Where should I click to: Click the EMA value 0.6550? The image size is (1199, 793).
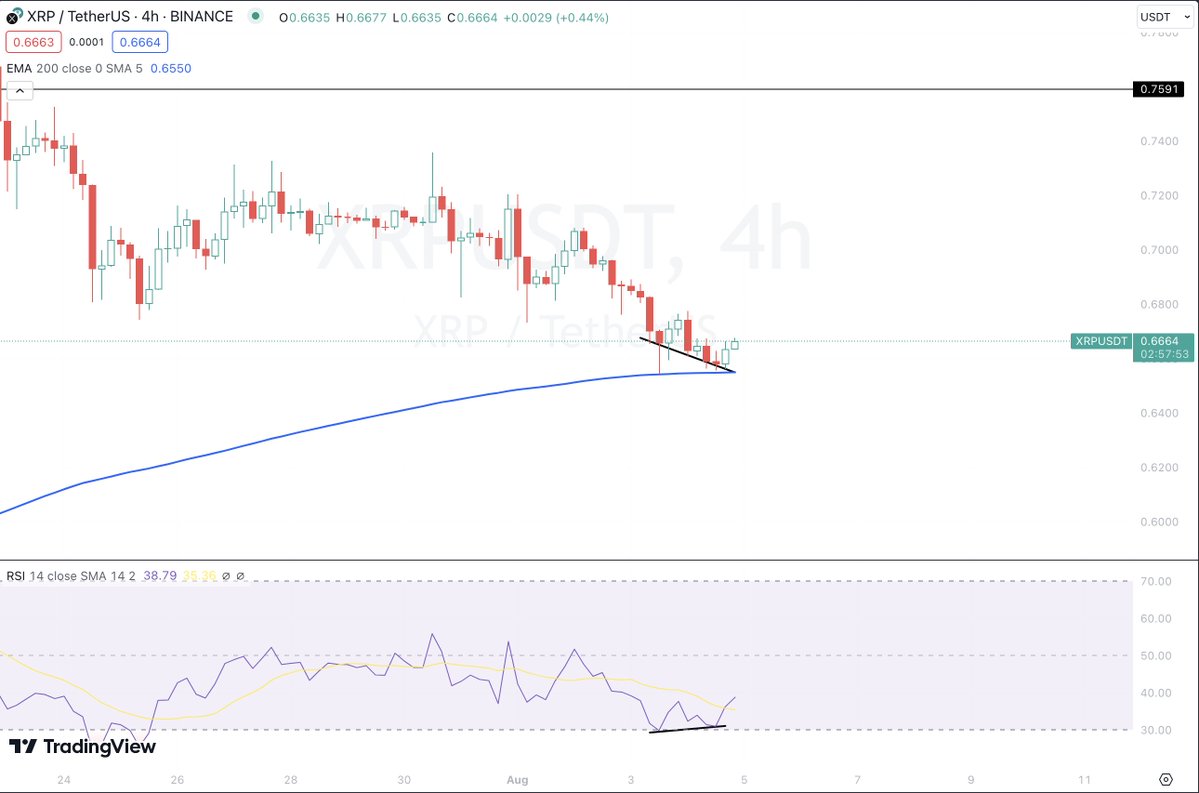tap(171, 68)
